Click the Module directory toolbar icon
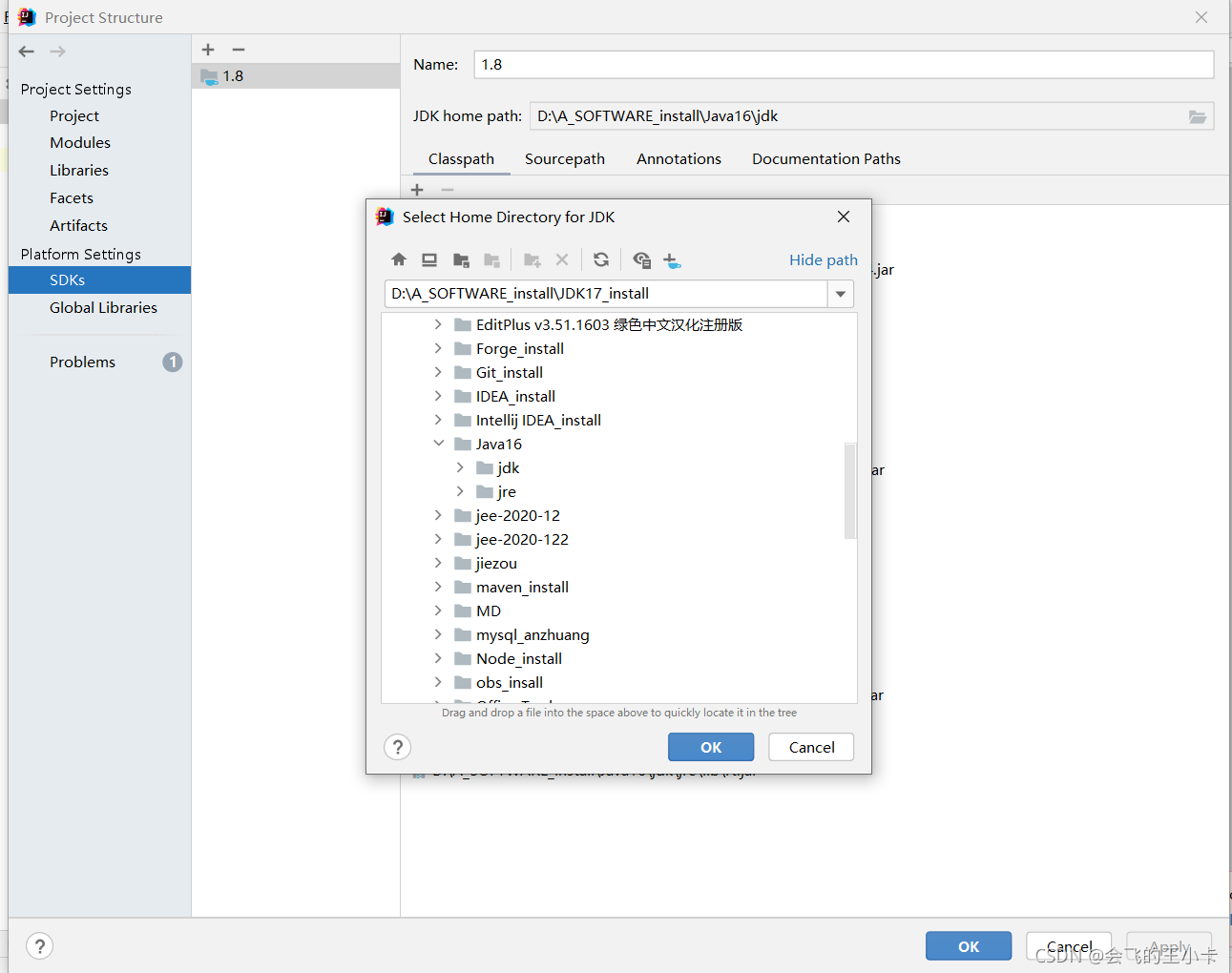This screenshot has width=1232, height=973. point(492,259)
